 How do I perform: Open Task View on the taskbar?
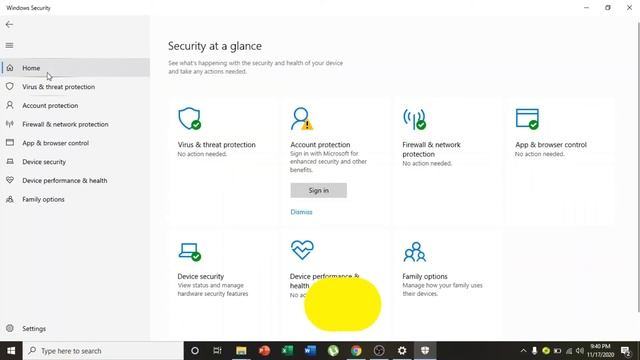[x=218, y=351]
